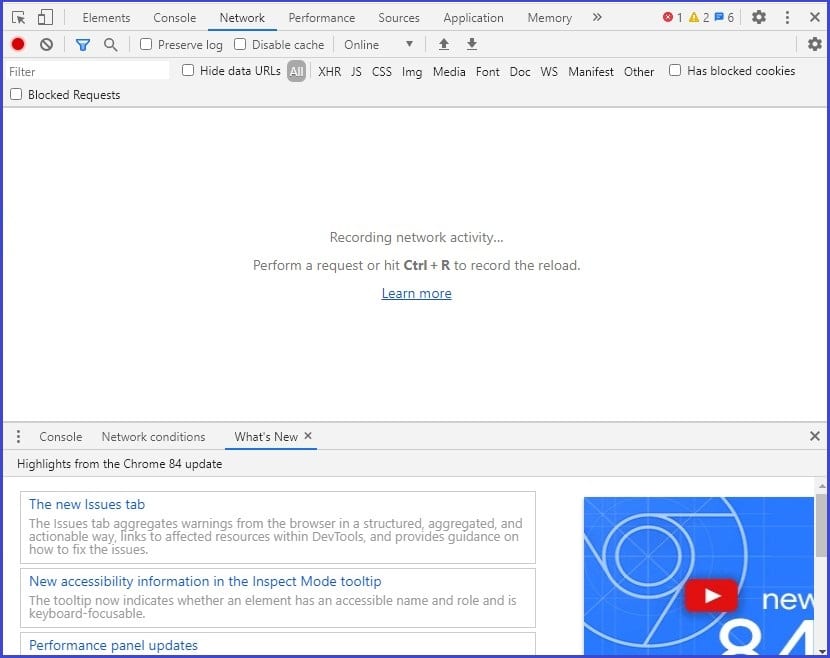
Task: Follow the Learn more link
Action: pos(417,293)
